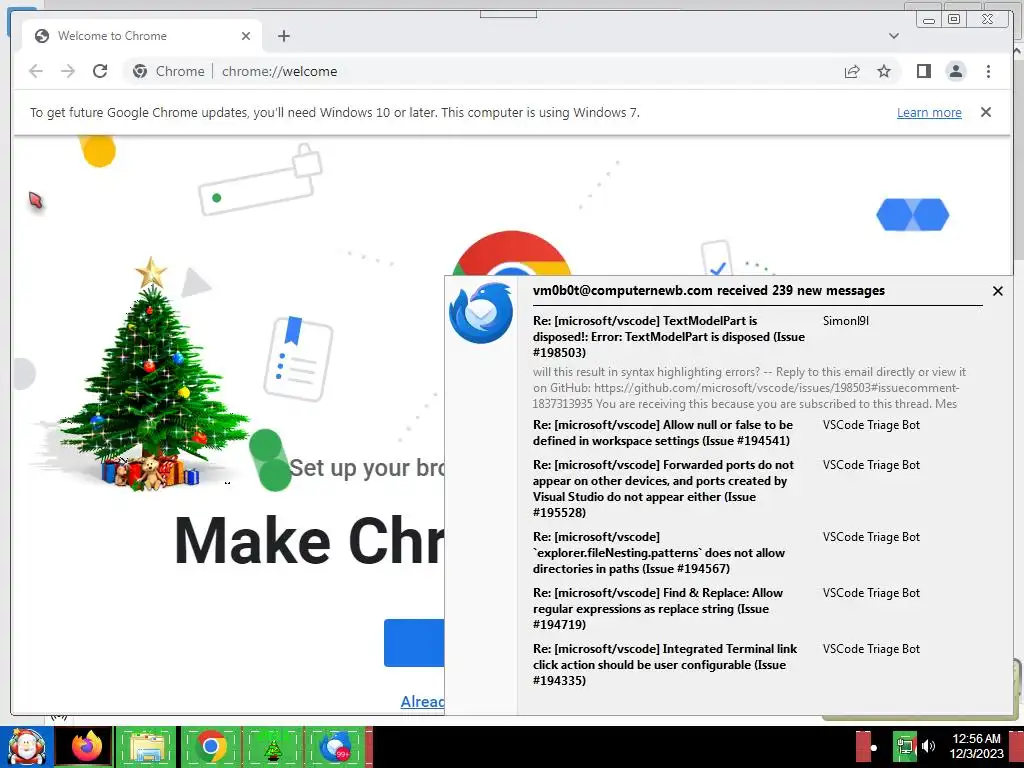Open the Find & Replace regular expressions message

658,609
